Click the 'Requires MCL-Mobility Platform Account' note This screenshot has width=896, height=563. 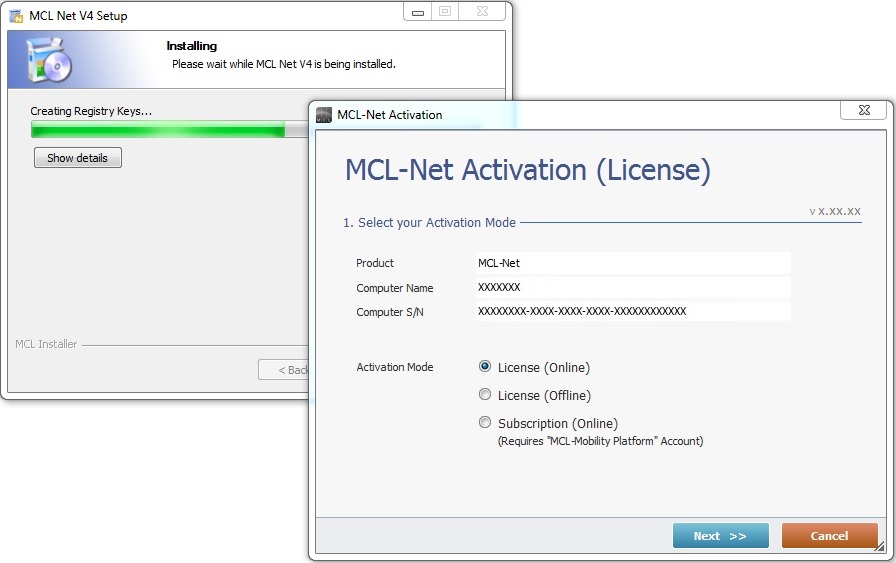coord(601,441)
